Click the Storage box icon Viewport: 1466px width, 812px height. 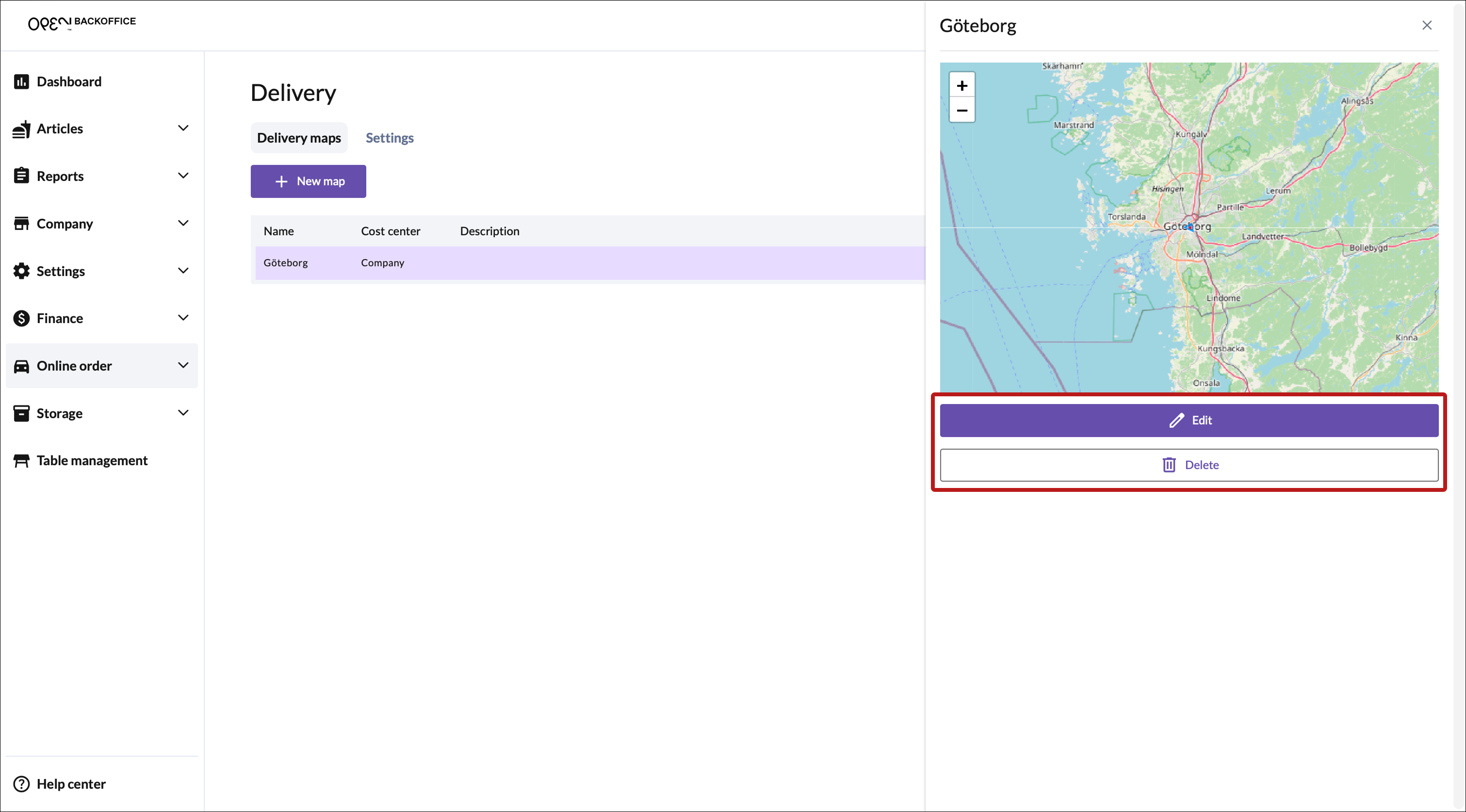click(22, 413)
